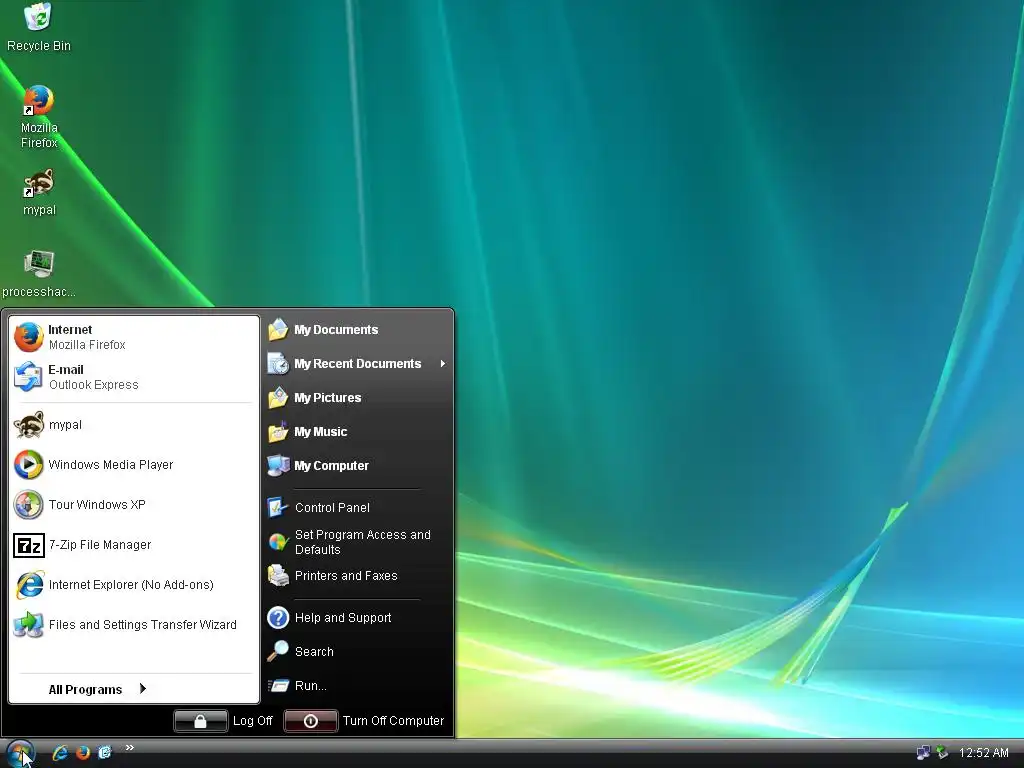Open the network connection tray icon
This screenshot has width=1024, height=768.
click(x=922, y=753)
